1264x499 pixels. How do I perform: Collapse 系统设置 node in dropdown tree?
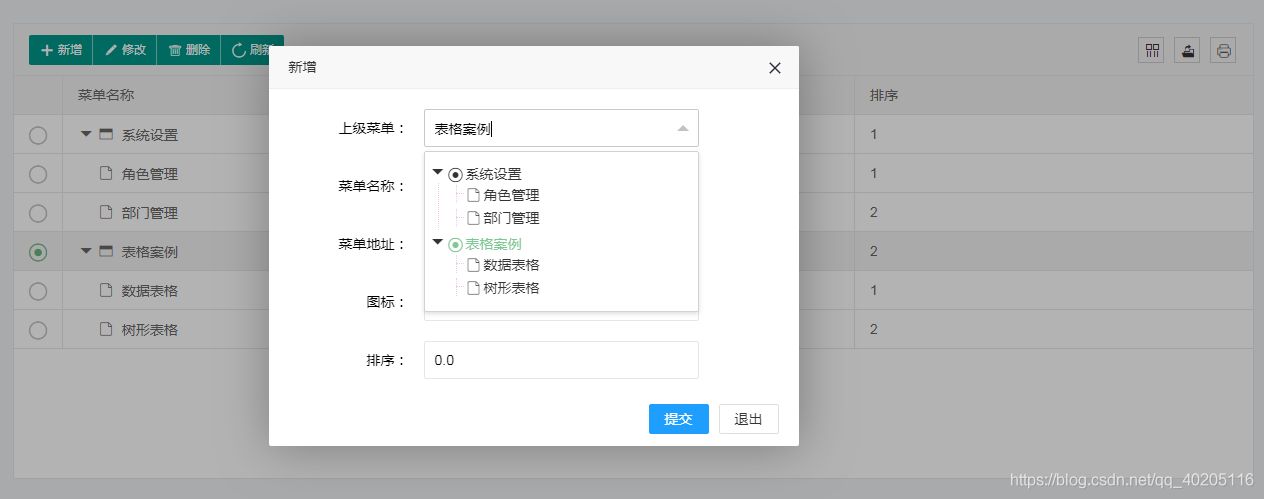[438, 173]
